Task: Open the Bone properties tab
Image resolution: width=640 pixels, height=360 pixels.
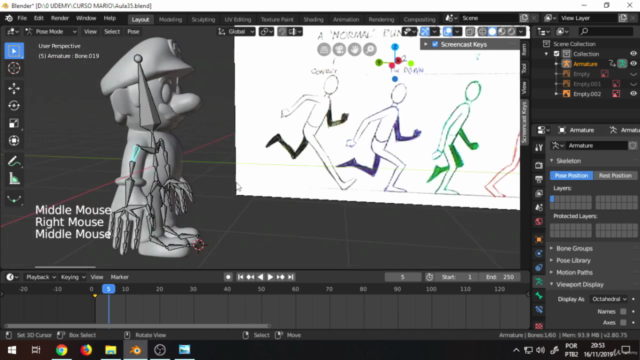Action: click(x=539, y=296)
